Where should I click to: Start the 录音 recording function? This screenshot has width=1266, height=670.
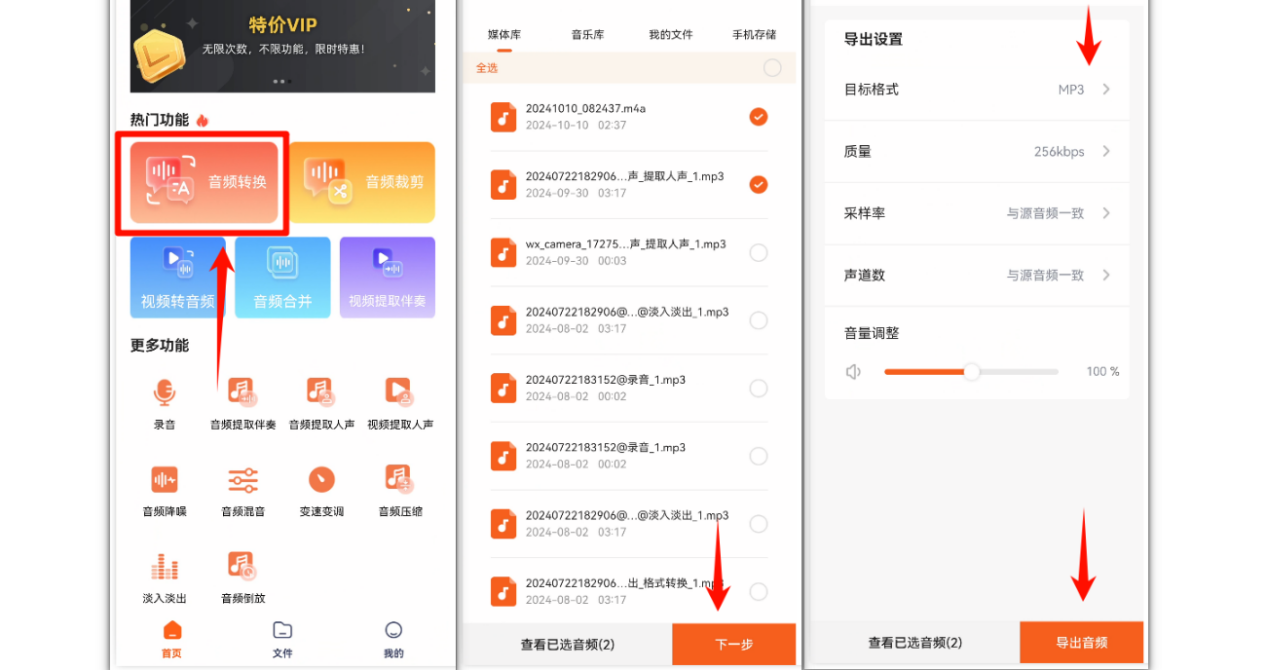(x=164, y=404)
